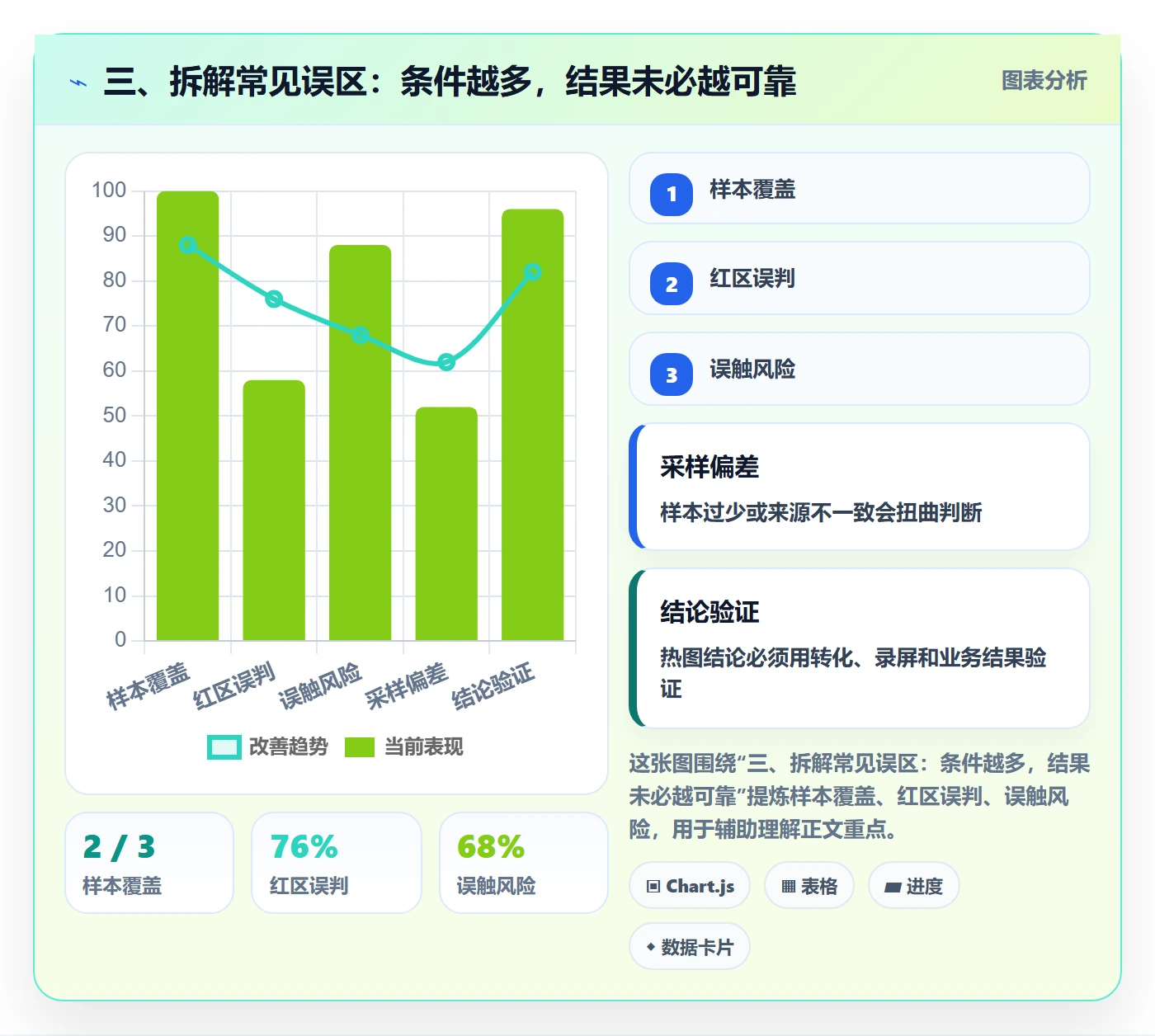The image size is (1155, 1036).
Task: Click the Chart.js tag
Action: 690,886
